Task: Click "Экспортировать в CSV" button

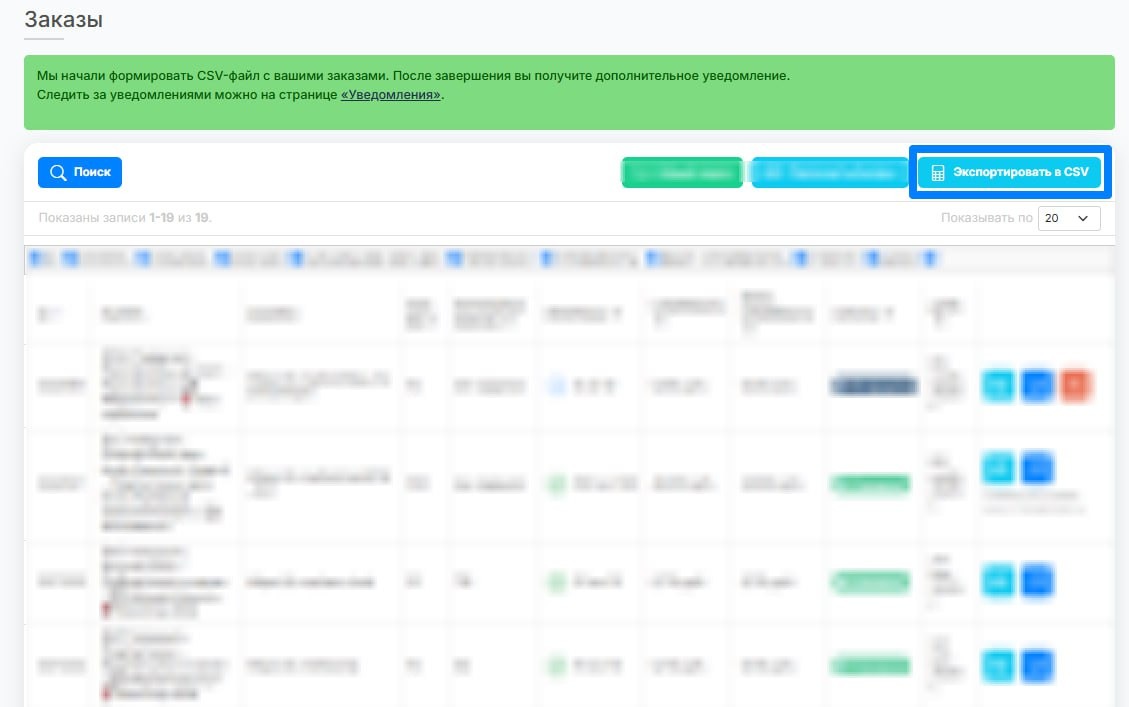Action: coord(1009,172)
